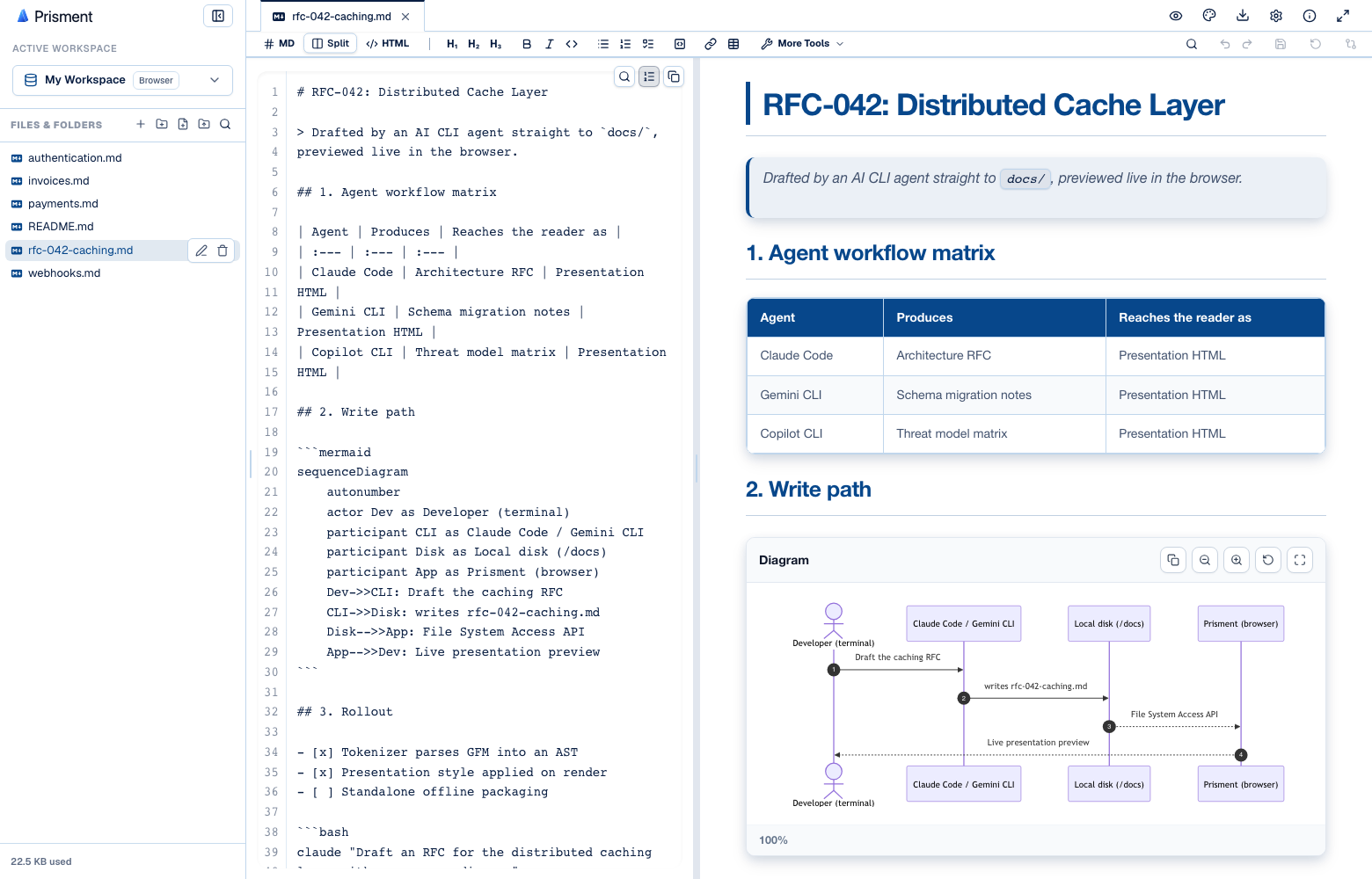Viewport: 1372px width, 879px height.
Task: Undo the last edit
Action: point(1225,44)
